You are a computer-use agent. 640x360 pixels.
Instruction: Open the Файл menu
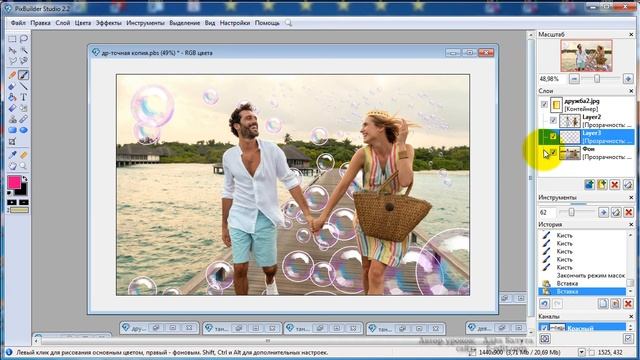click(18, 23)
